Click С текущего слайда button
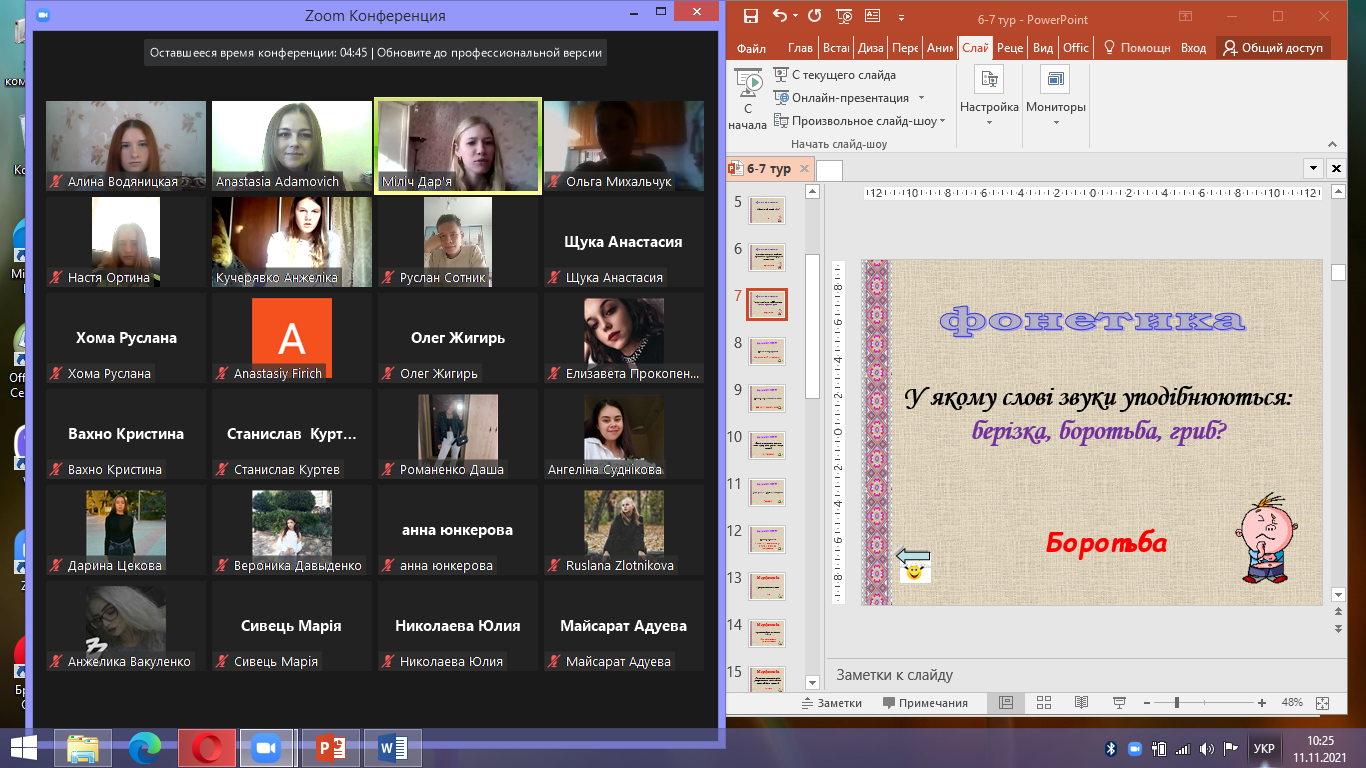This screenshot has width=1366, height=768. [834, 75]
